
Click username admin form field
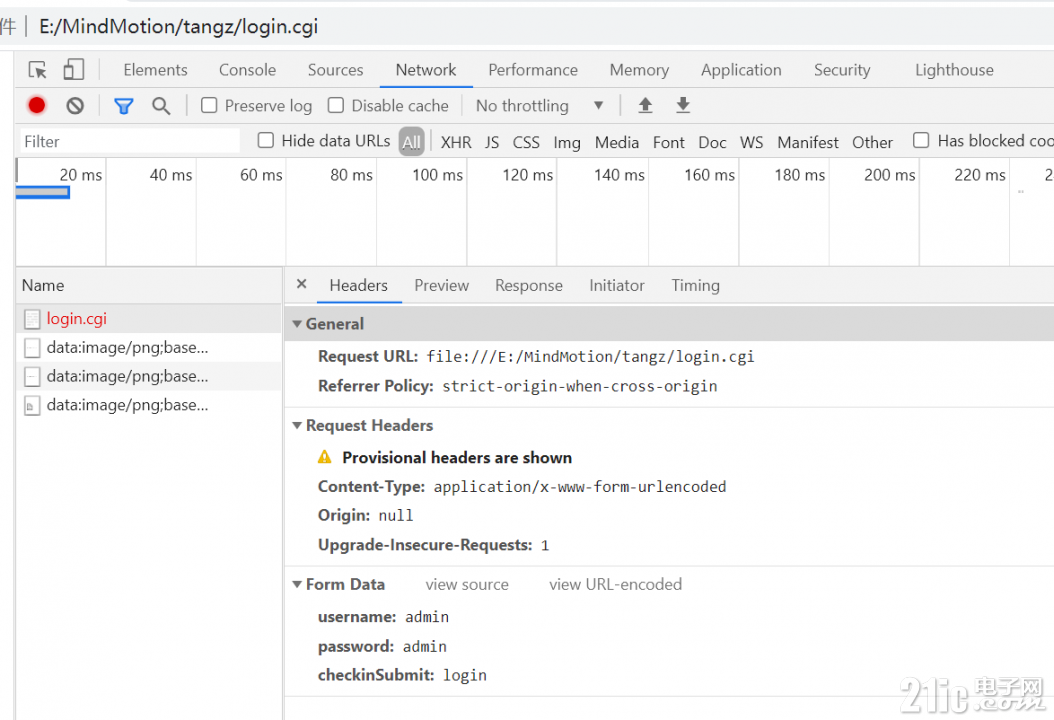383,617
